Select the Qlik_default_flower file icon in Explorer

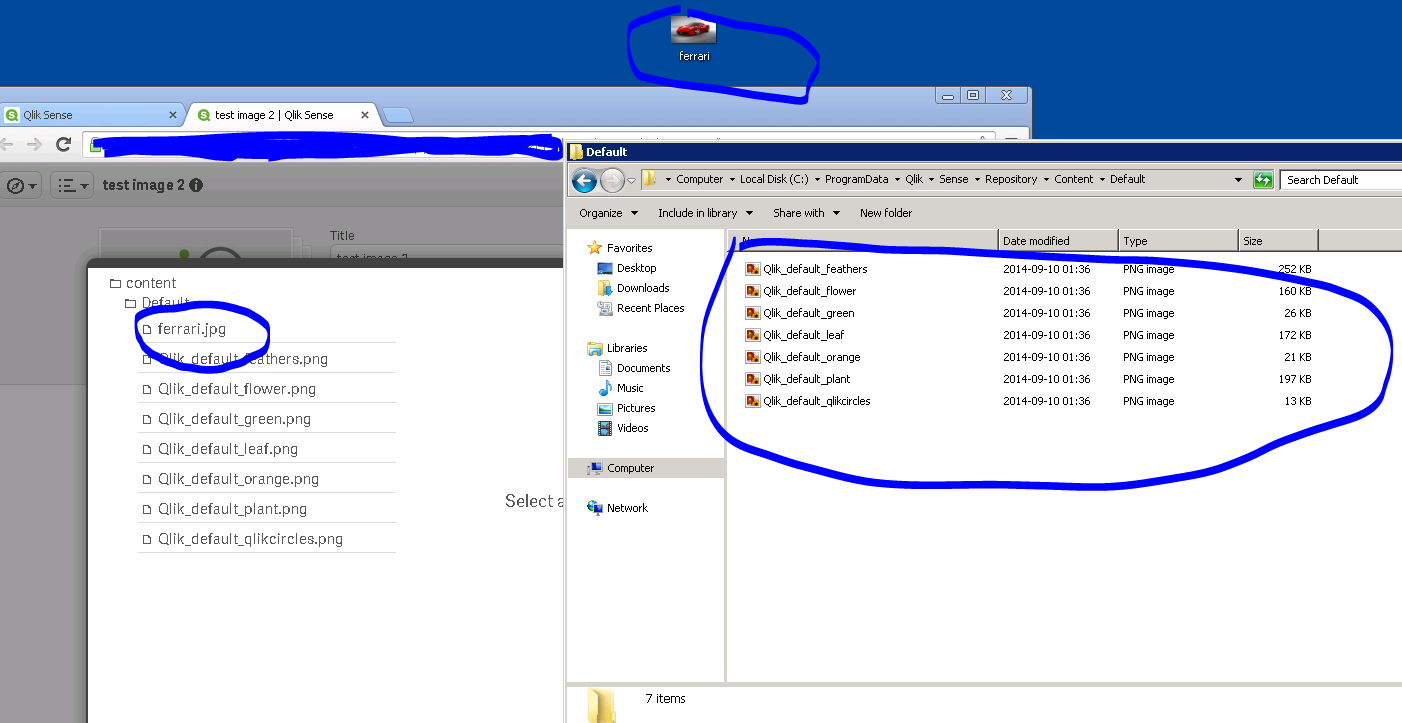pyautogui.click(x=753, y=291)
